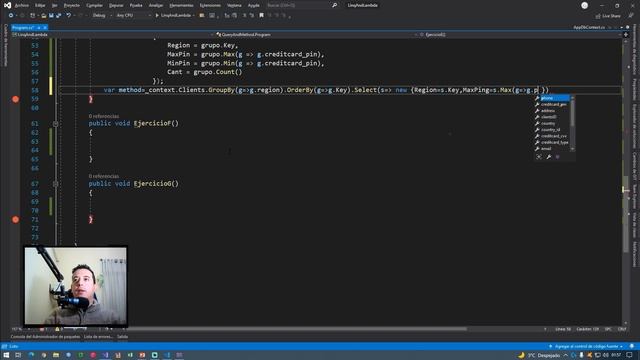Image resolution: width=640 pixels, height=360 pixels.
Task: Click Agregar al control de código fuente
Action: coord(586,347)
